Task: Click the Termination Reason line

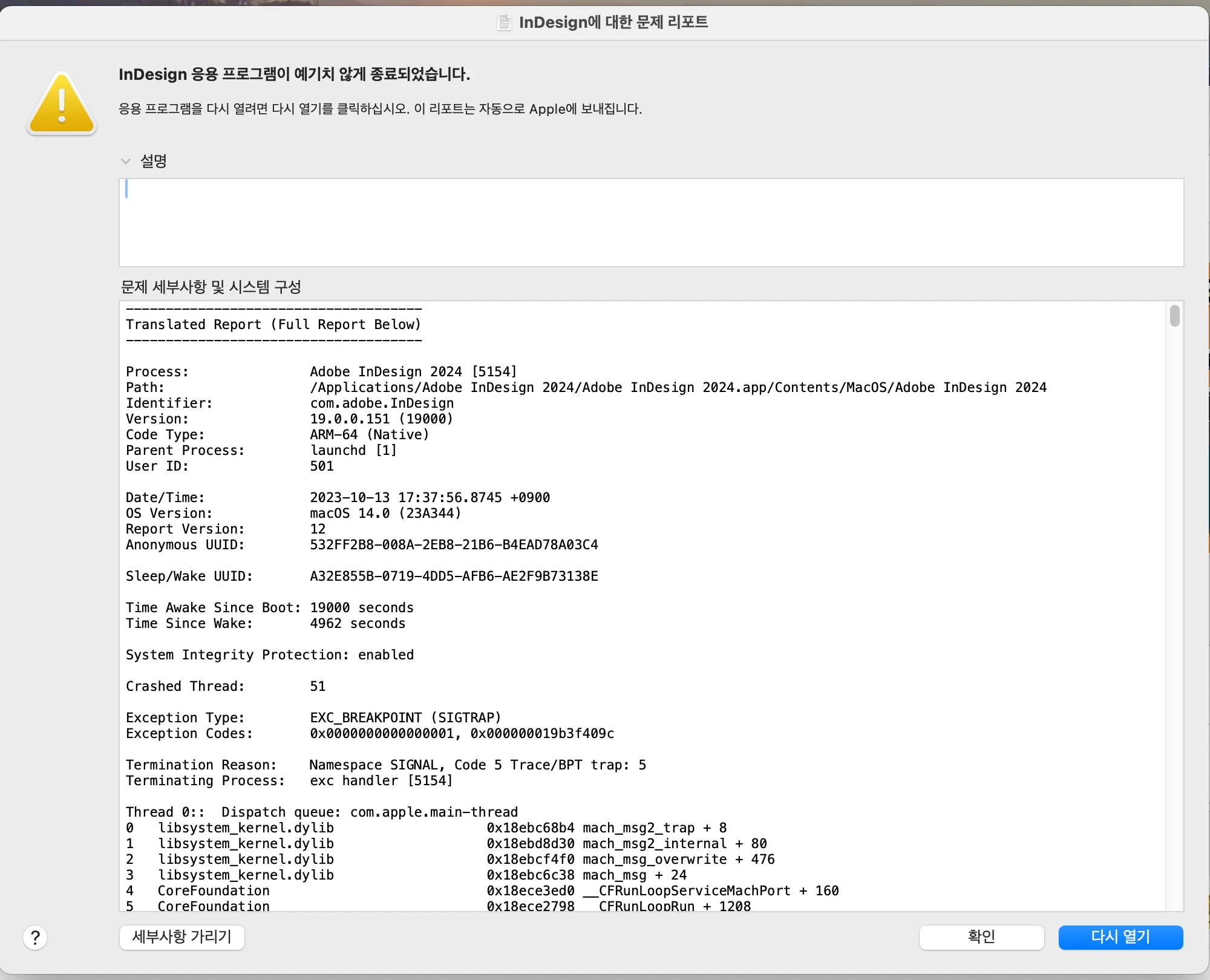Action: [x=386, y=765]
